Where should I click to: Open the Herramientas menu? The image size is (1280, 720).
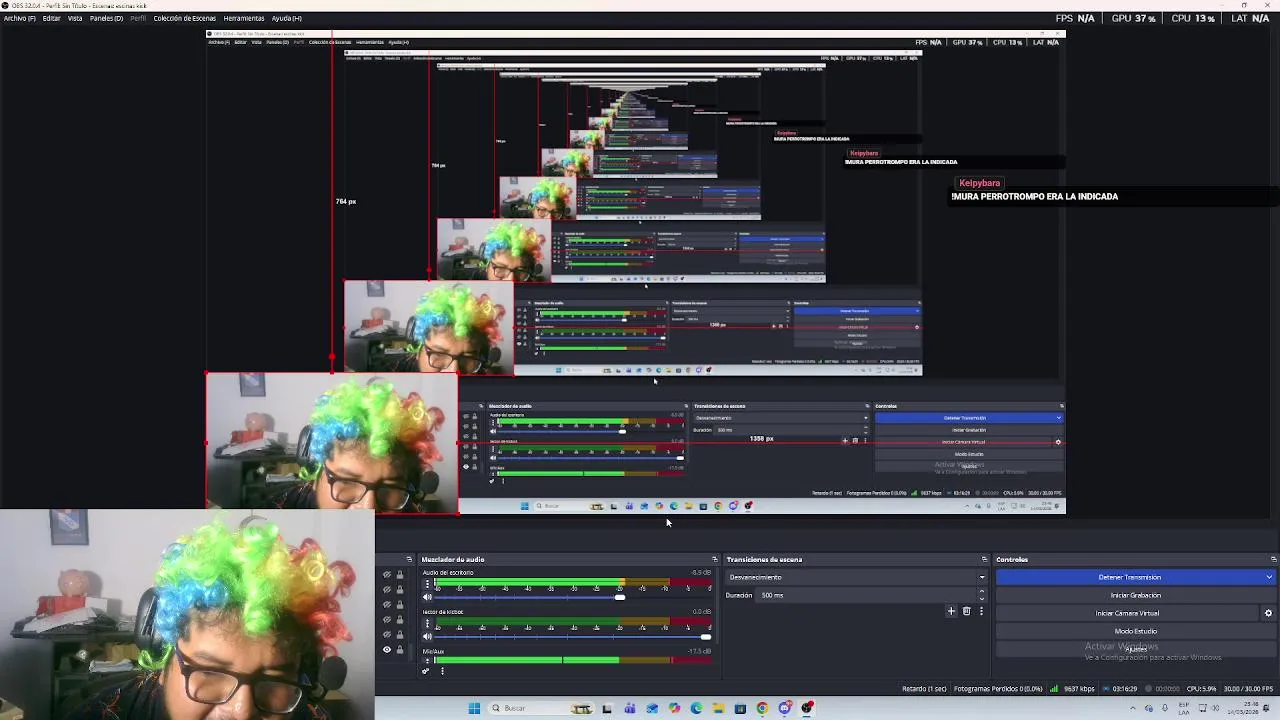click(x=244, y=18)
